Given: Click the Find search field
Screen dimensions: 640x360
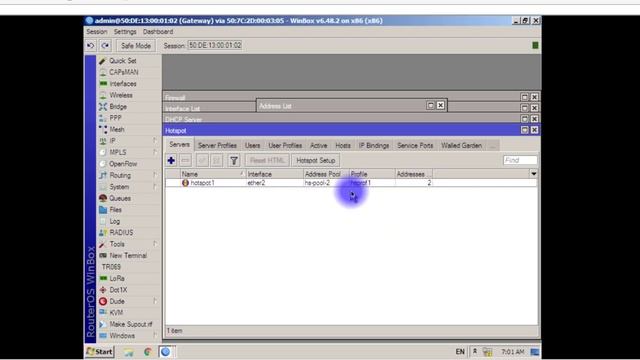Looking at the screenshot, I should click(x=520, y=160).
